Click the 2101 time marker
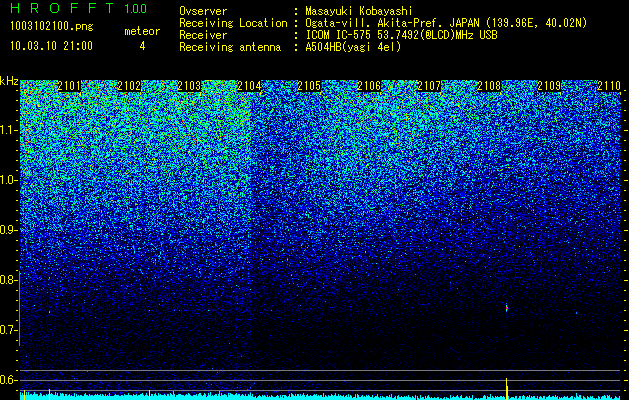The width and height of the screenshot is (629, 400). pyautogui.click(x=69, y=86)
